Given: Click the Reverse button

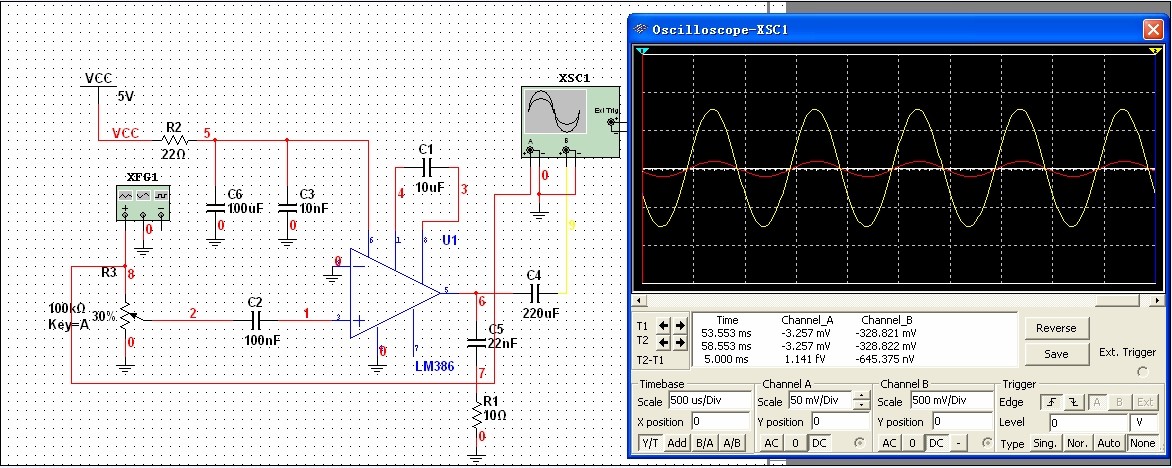Looking at the screenshot, I should (x=1056, y=328).
